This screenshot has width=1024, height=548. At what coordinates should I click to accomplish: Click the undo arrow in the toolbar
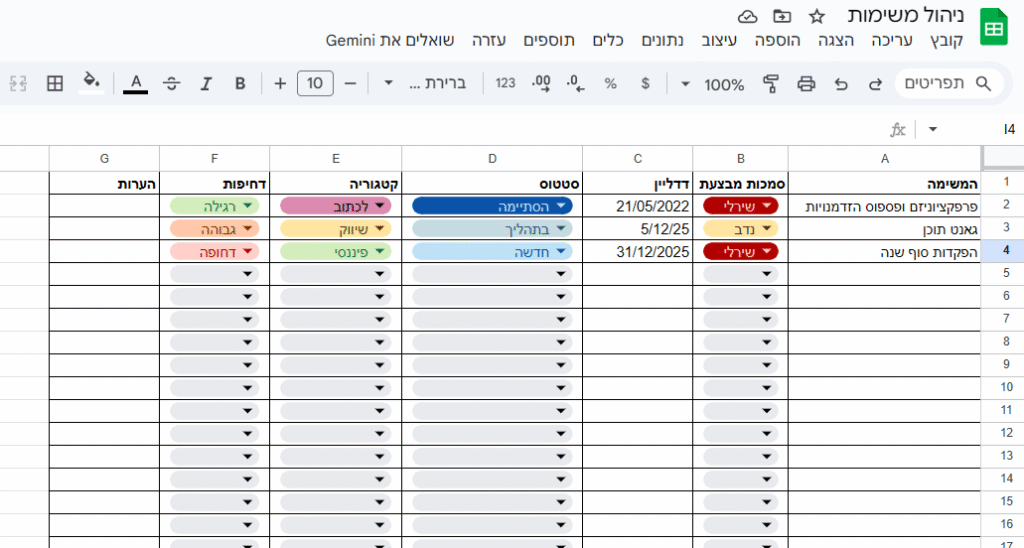click(841, 84)
